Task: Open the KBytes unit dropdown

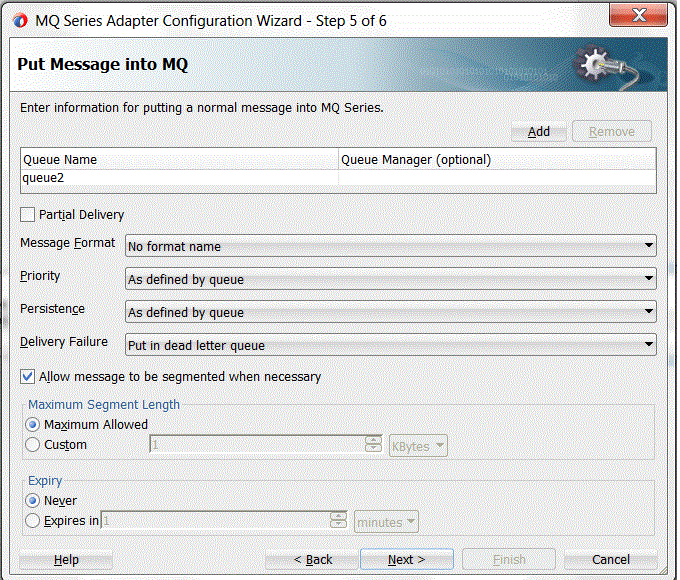Action: pos(418,446)
